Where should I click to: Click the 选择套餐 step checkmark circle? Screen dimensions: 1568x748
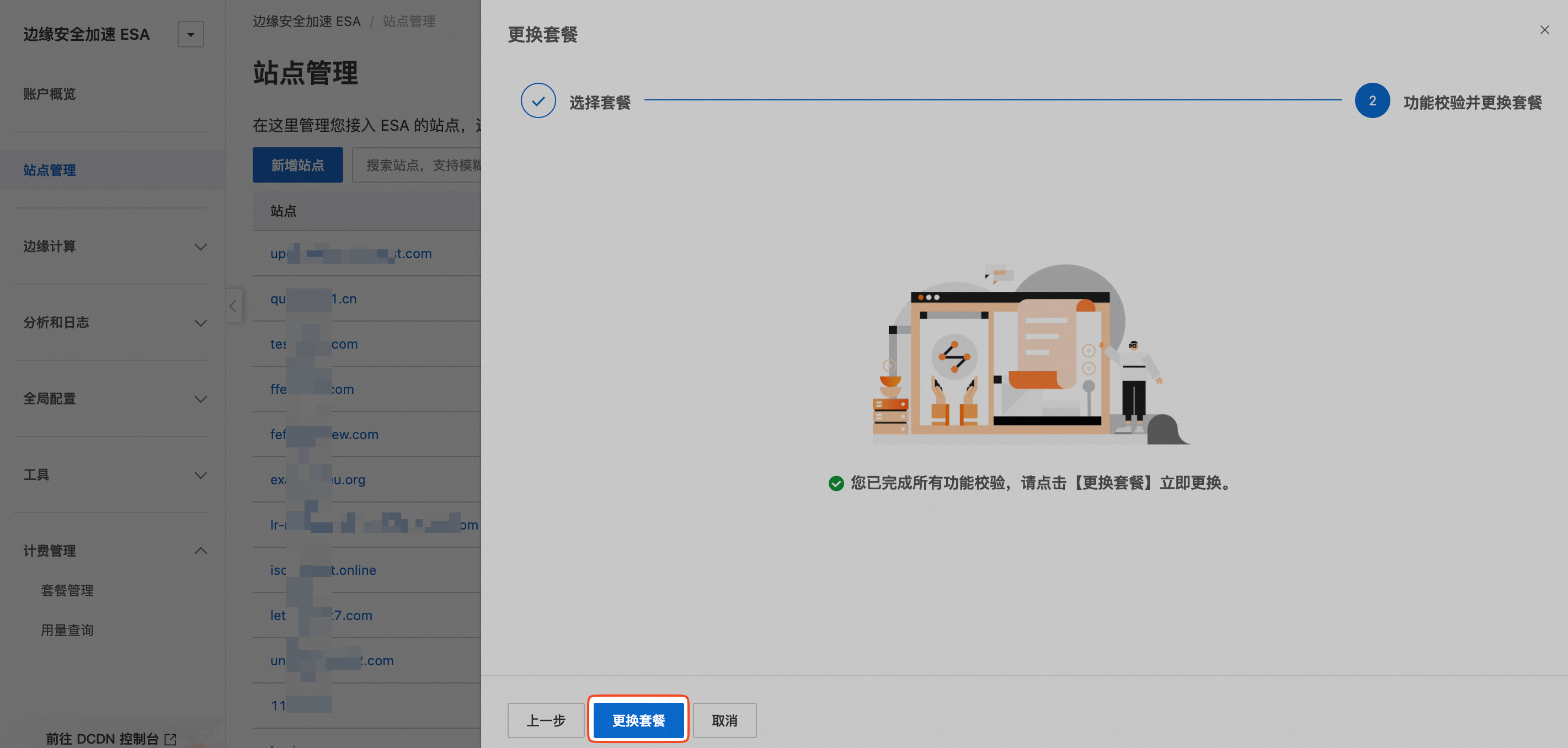coord(538,101)
